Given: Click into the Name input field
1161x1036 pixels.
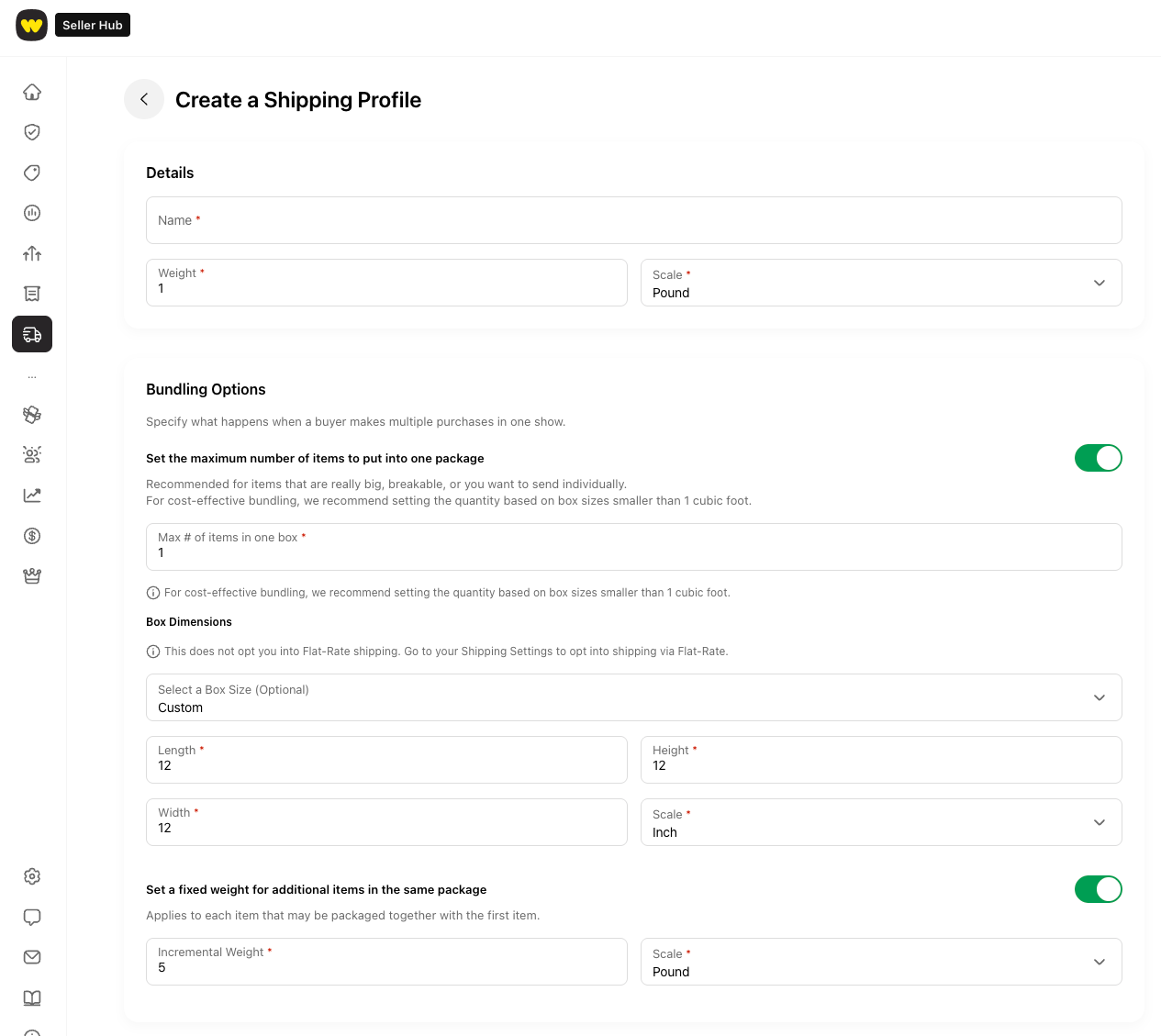Looking at the screenshot, I should click(633, 220).
